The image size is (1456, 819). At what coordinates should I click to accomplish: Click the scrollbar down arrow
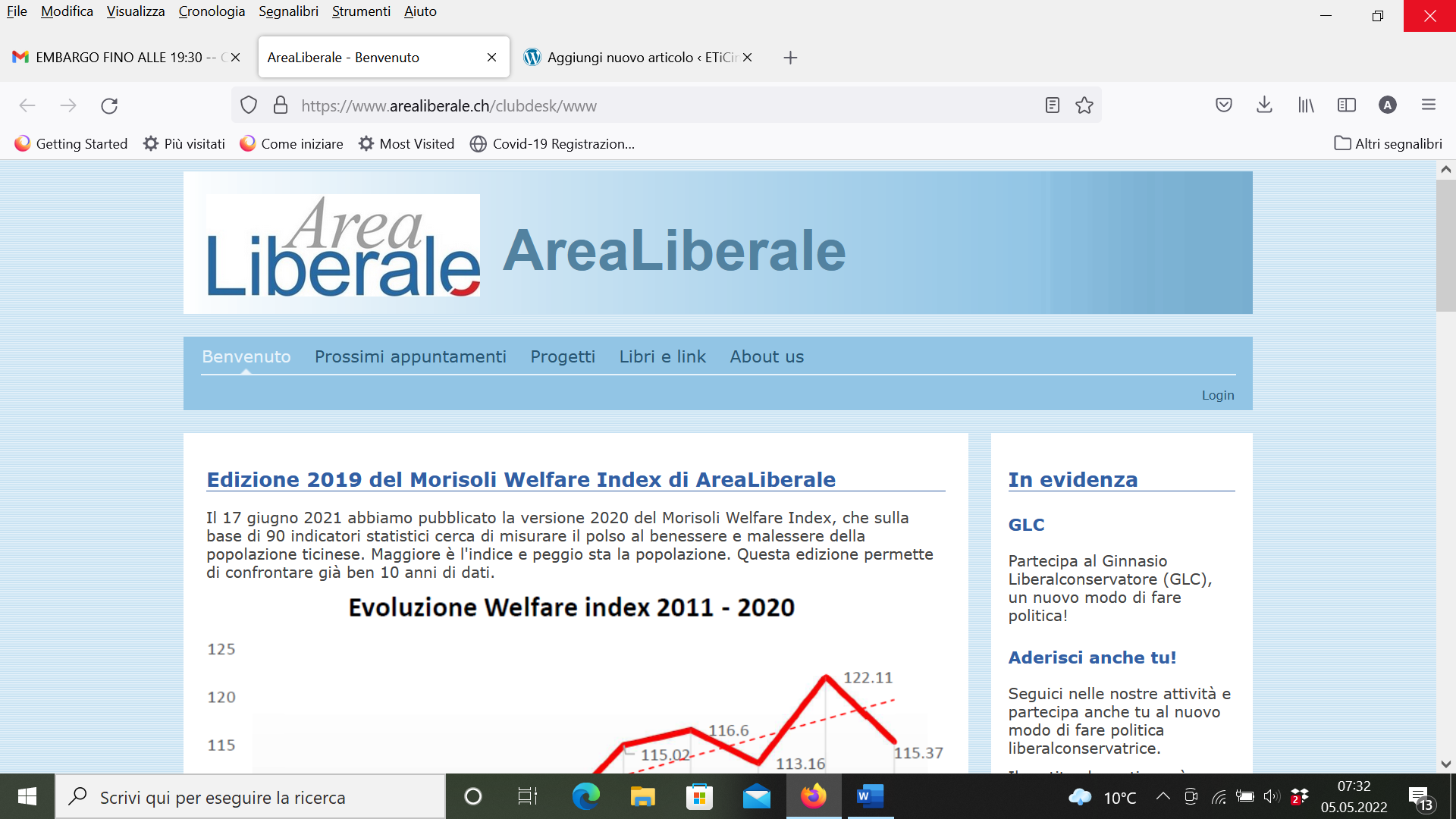(x=1445, y=764)
